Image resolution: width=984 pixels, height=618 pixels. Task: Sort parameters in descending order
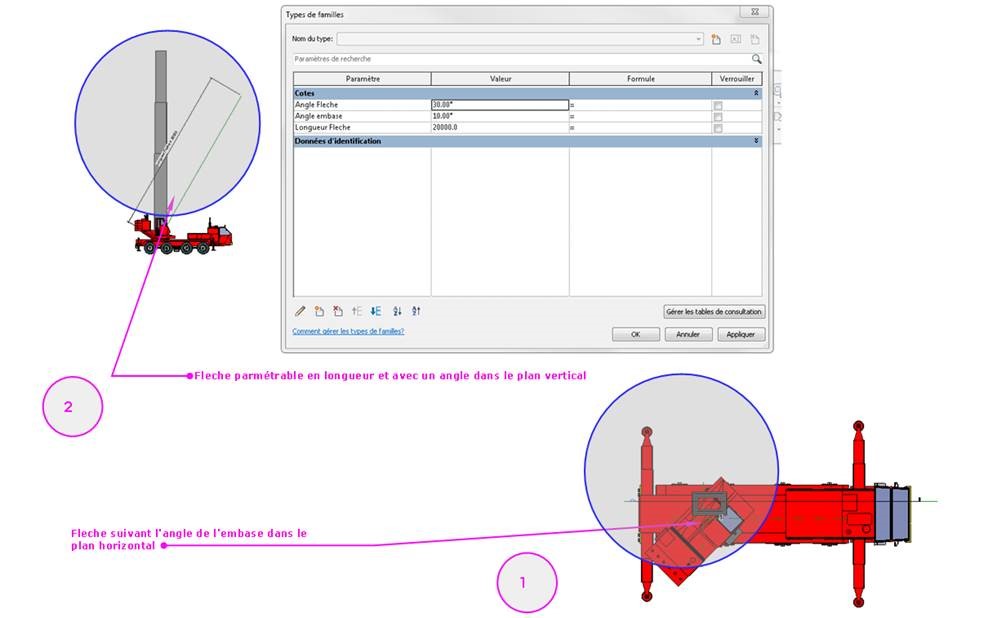click(416, 311)
